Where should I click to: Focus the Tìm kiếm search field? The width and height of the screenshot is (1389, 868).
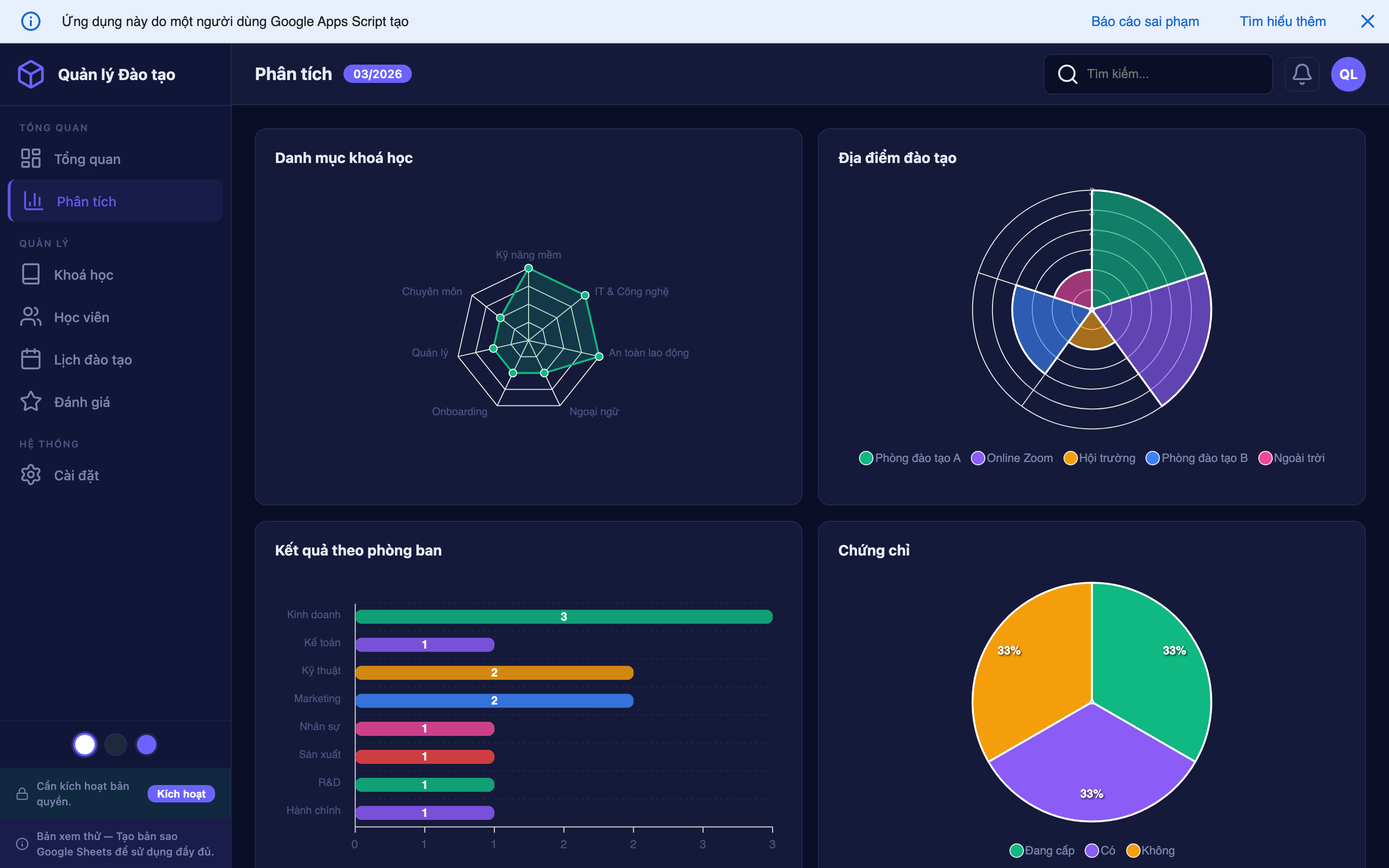pyautogui.click(x=1171, y=74)
